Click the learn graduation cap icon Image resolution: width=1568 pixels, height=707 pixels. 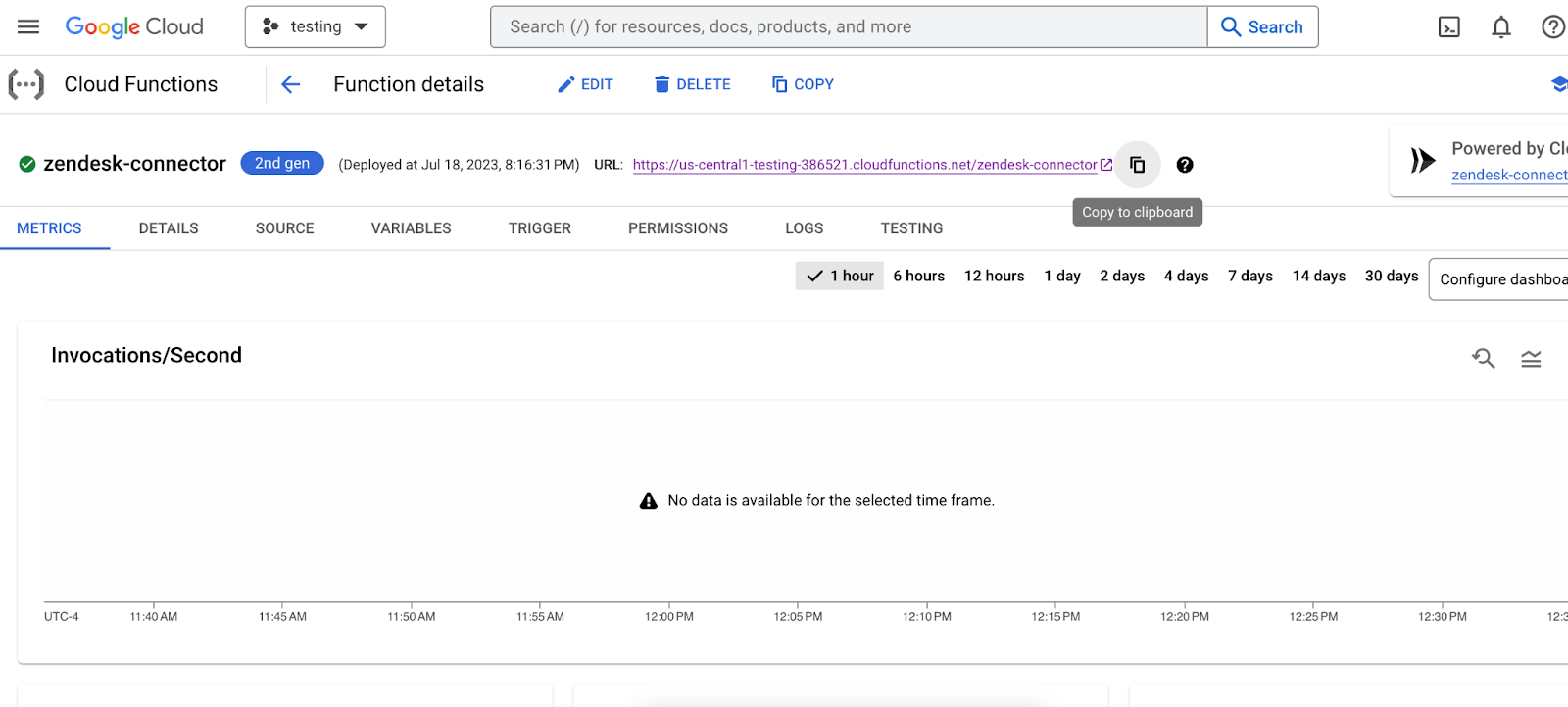click(1559, 84)
